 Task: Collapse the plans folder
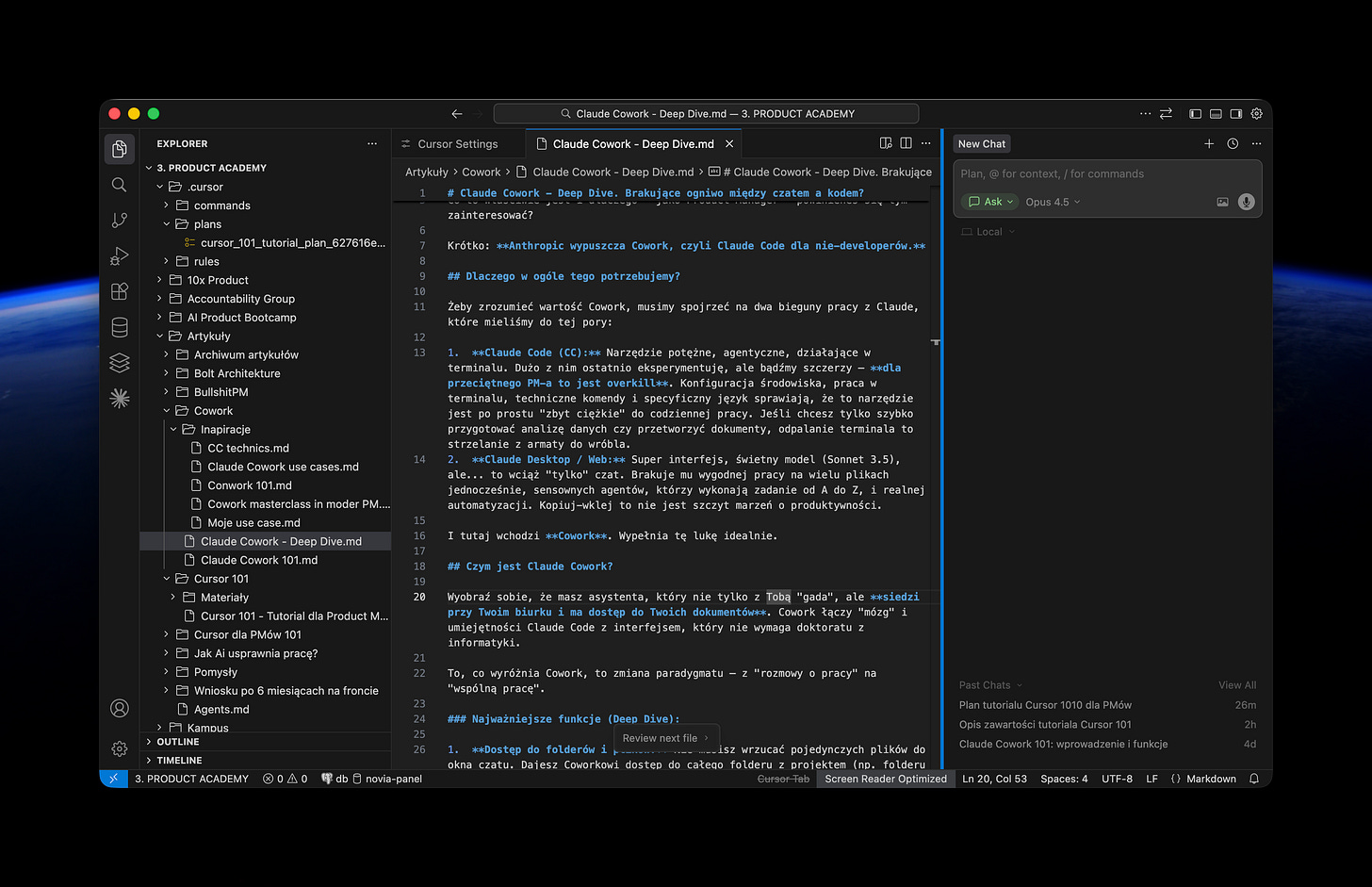click(207, 224)
